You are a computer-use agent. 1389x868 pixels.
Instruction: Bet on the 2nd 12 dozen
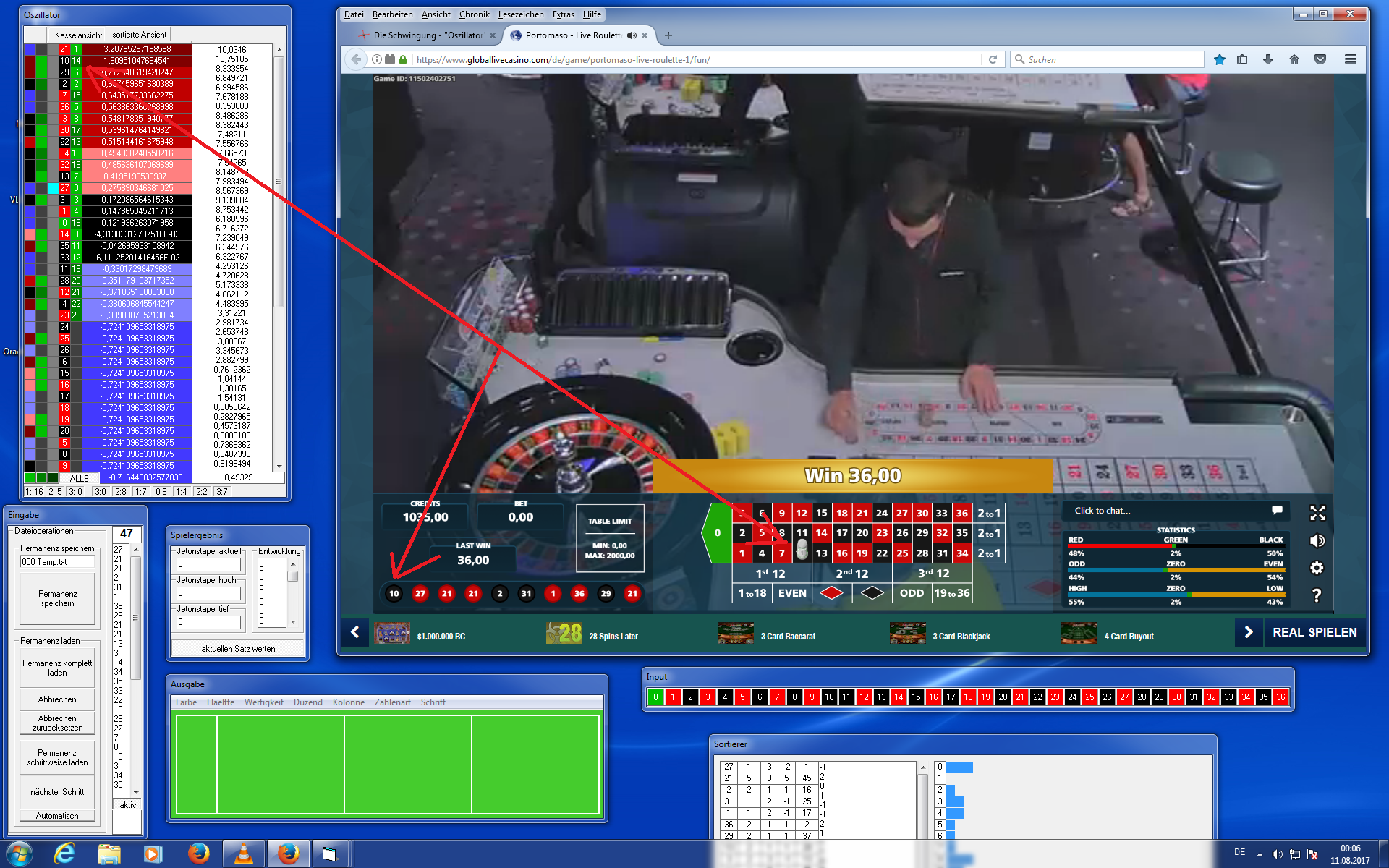coord(852,574)
